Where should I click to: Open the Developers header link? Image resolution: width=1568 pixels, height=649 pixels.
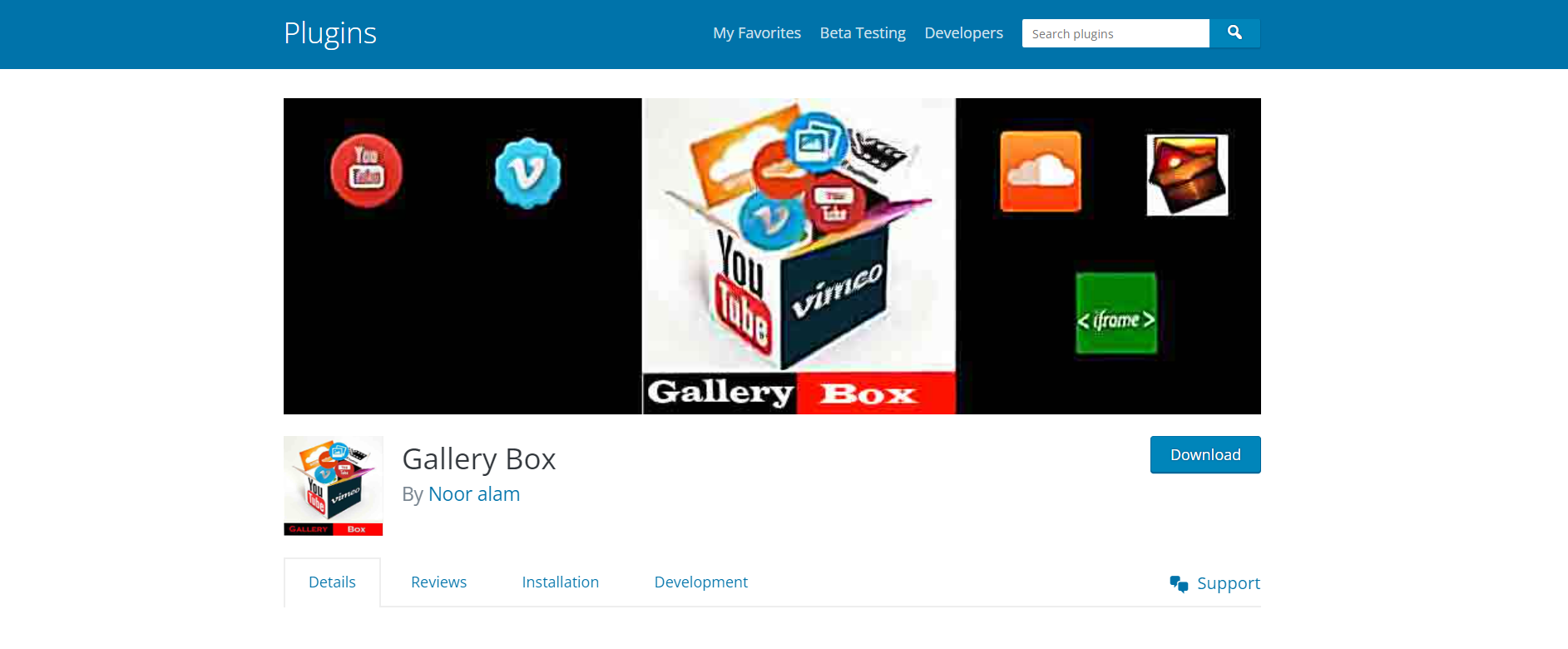coord(964,33)
